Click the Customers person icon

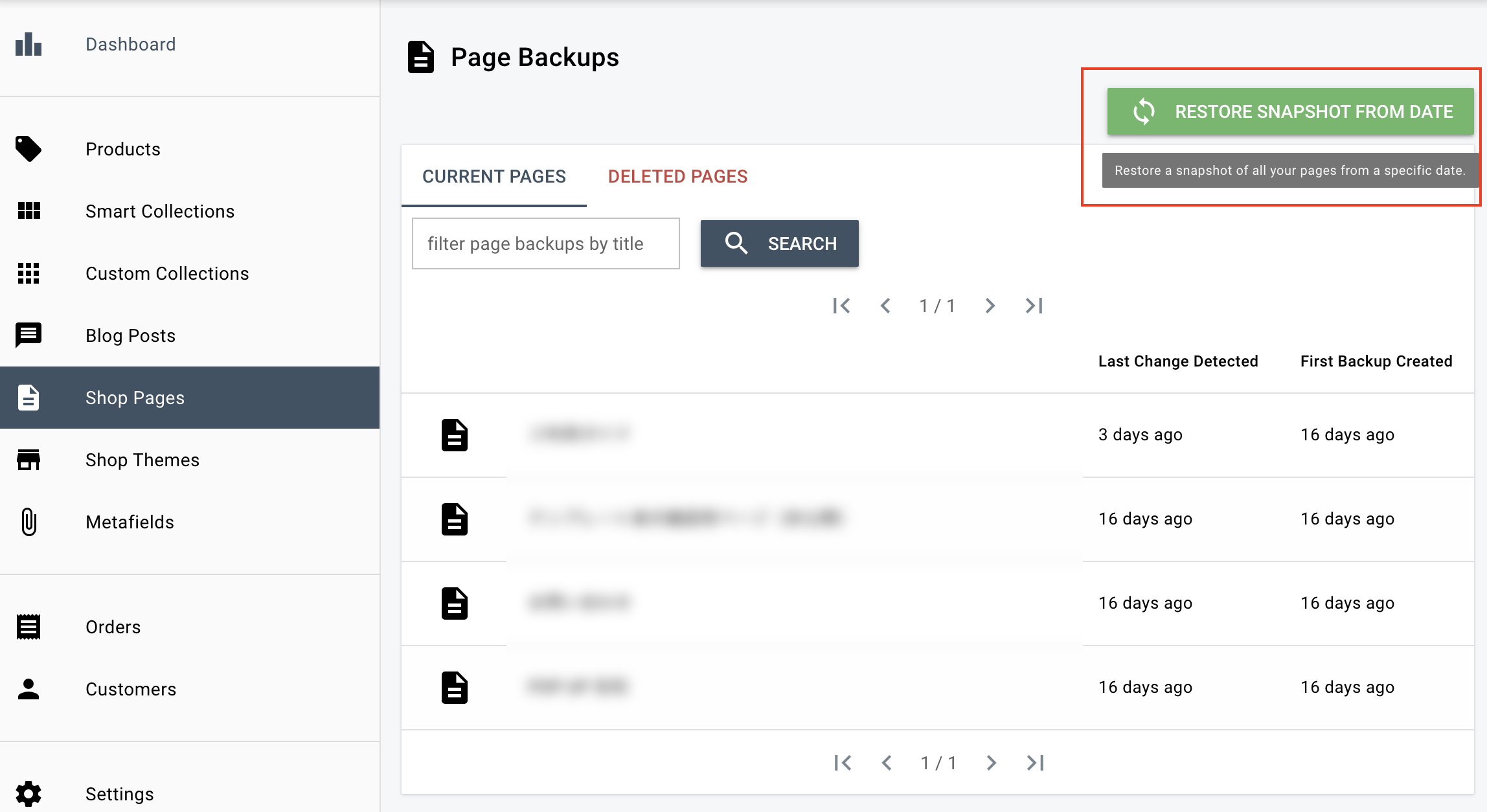(x=28, y=689)
